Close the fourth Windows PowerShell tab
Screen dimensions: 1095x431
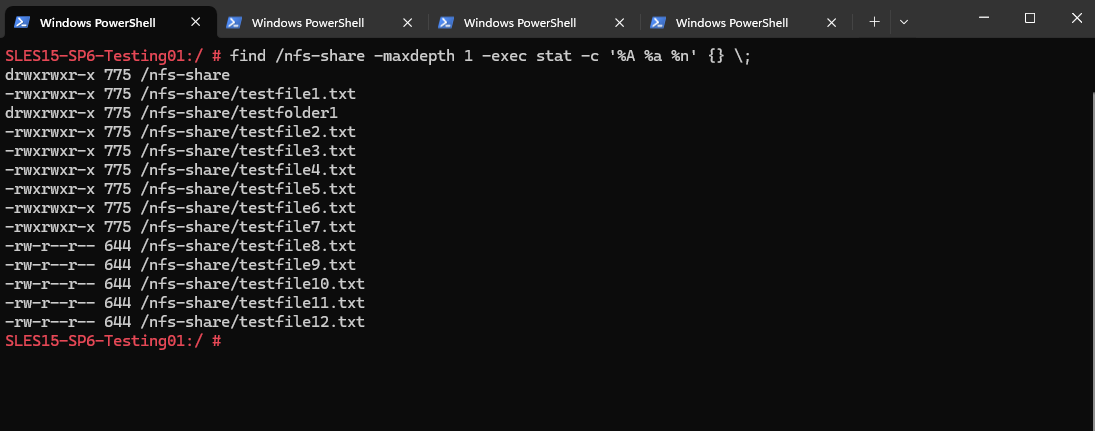tap(831, 22)
